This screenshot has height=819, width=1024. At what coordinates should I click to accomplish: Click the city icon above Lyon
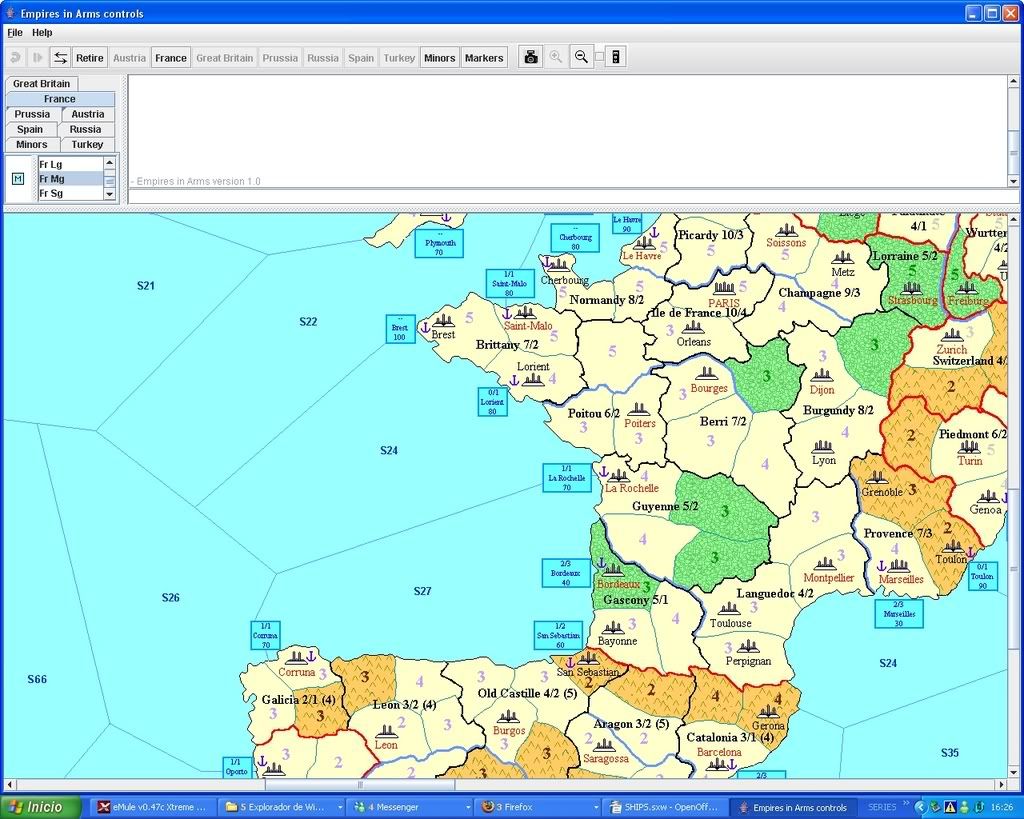click(x=823, y=447)
